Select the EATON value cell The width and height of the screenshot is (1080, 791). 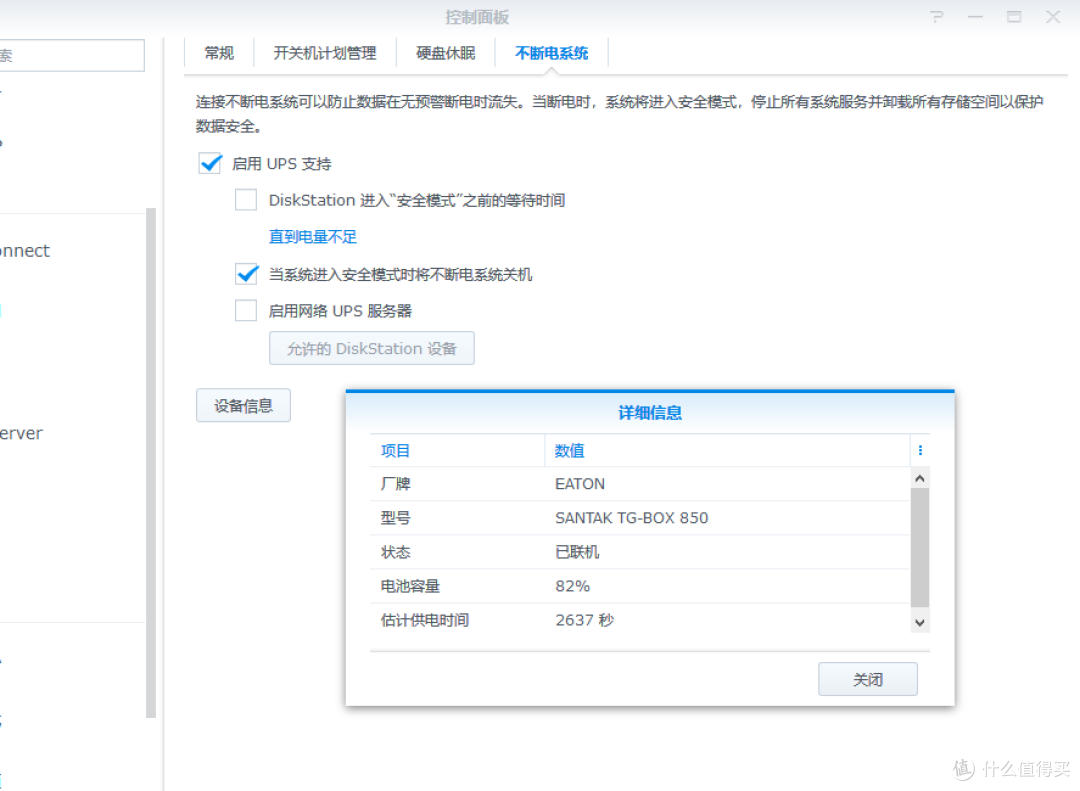click(580, 484)
